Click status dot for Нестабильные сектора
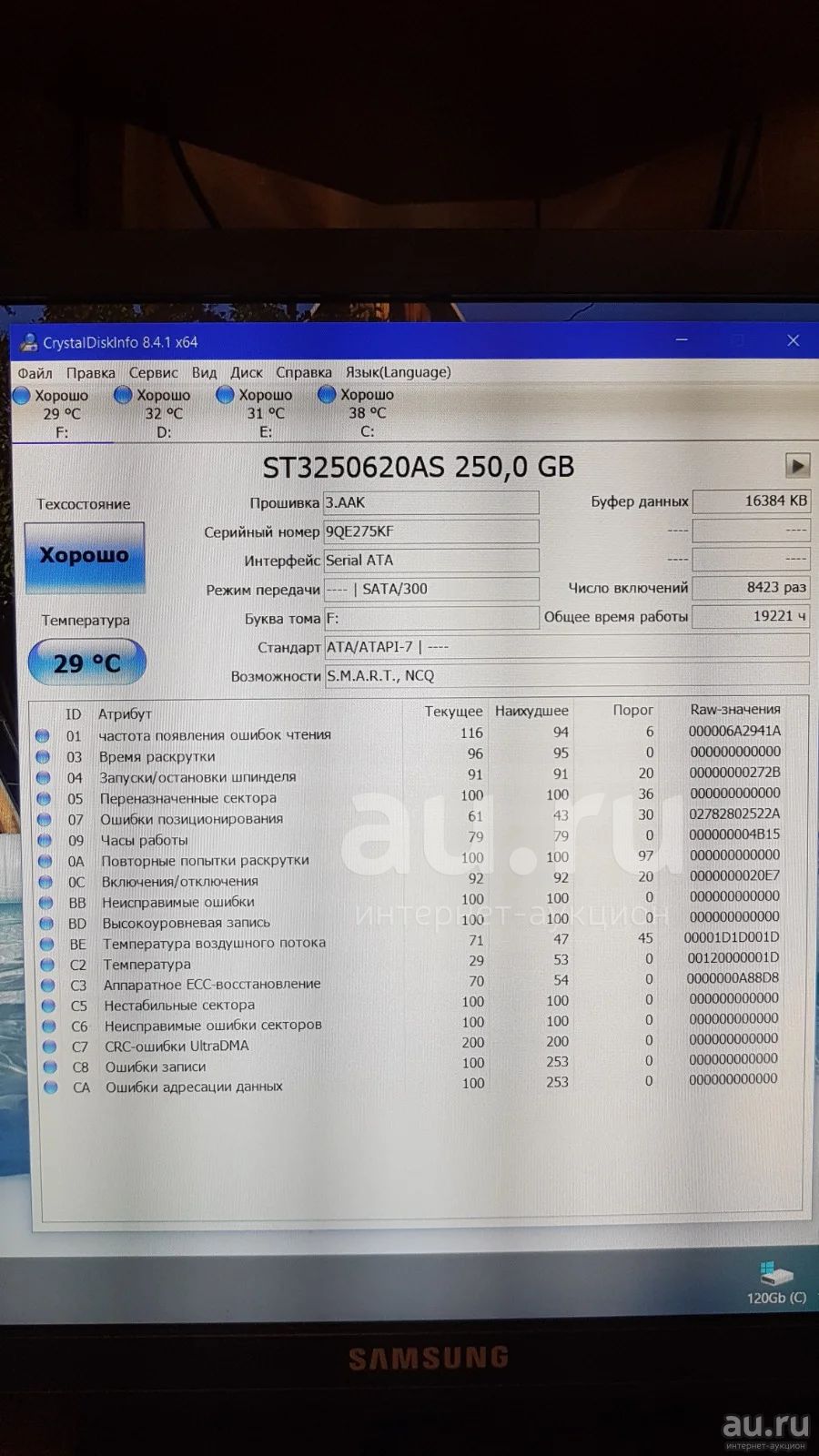The width and height of the screenshot is (819, 1456). point(48,1006)
